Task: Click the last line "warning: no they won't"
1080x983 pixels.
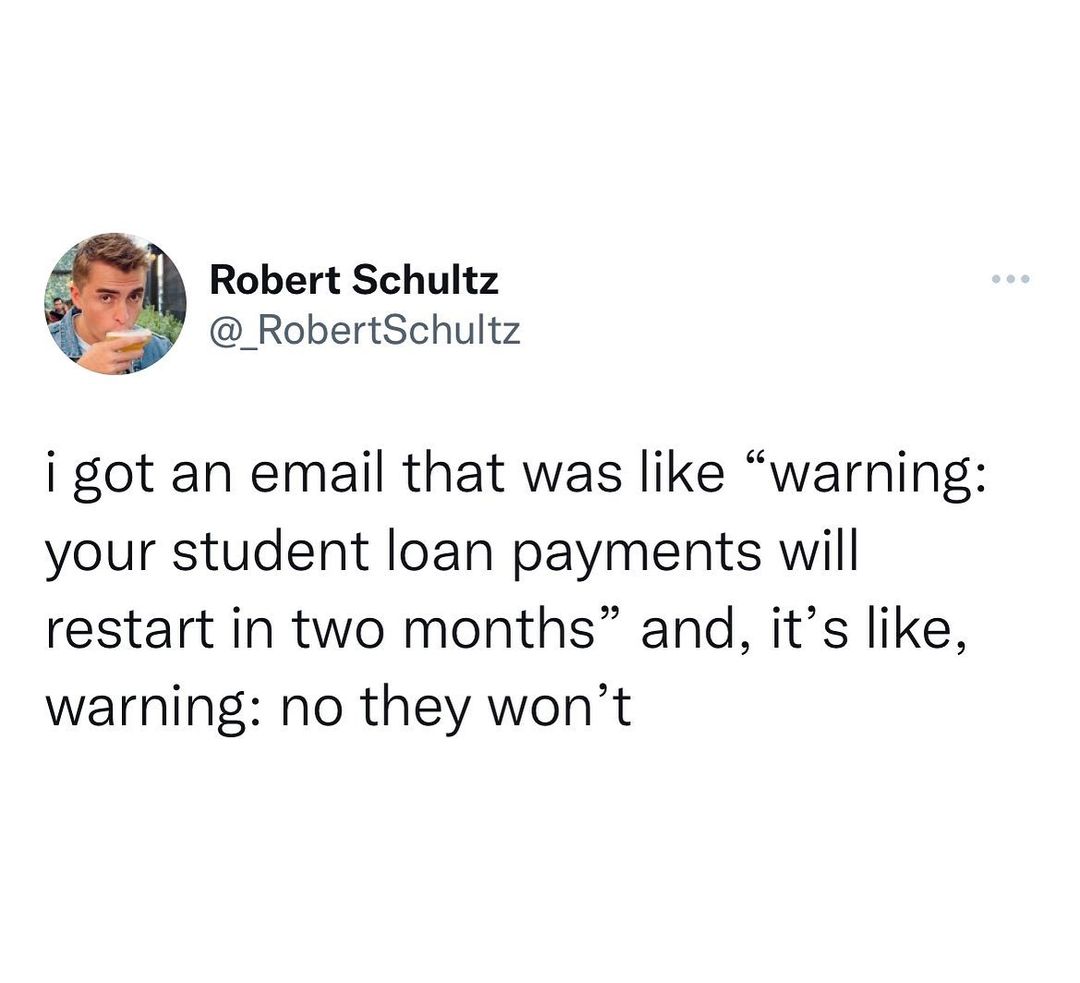Action: (338, 709)
